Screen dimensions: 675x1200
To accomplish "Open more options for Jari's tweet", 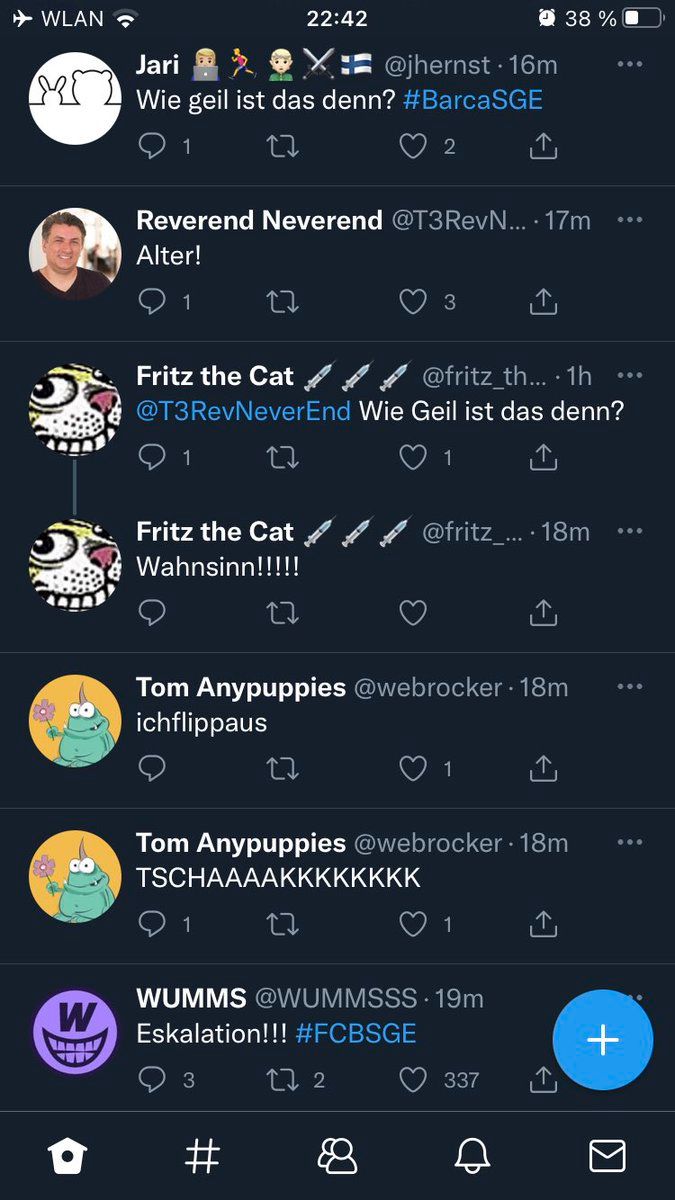I will [629, 64].
